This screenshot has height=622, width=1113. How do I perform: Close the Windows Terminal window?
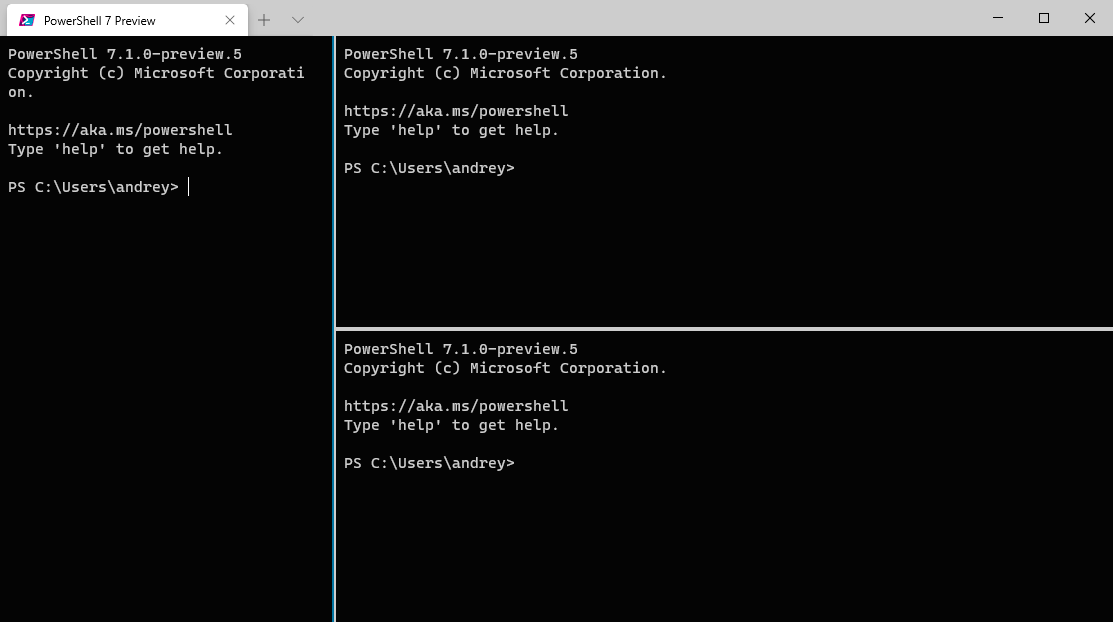1090,18
